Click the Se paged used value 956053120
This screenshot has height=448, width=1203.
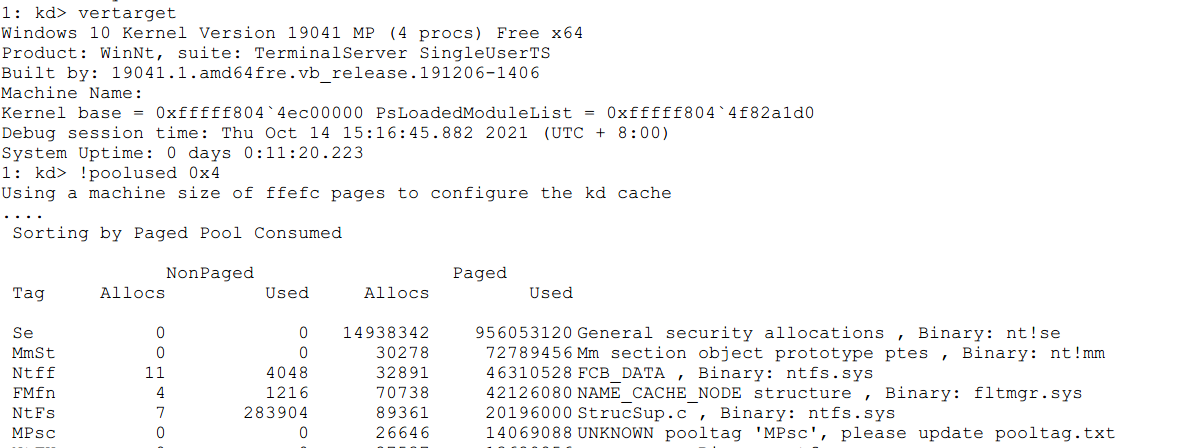(x=523, y=333)
